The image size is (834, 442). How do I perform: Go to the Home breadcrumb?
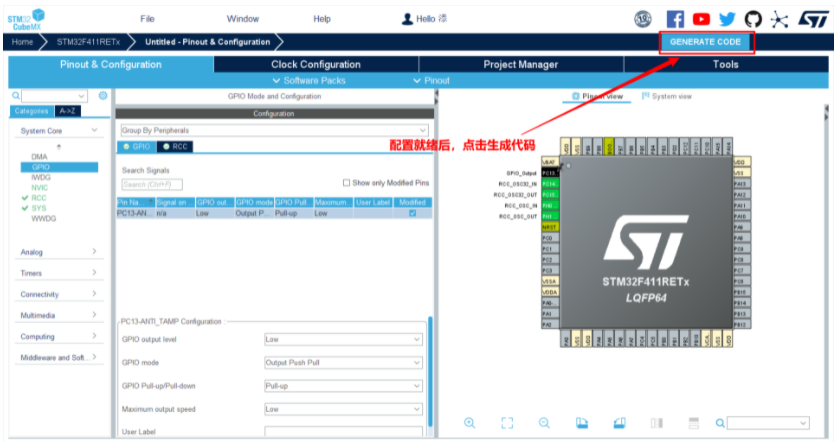tap(22, 41)
